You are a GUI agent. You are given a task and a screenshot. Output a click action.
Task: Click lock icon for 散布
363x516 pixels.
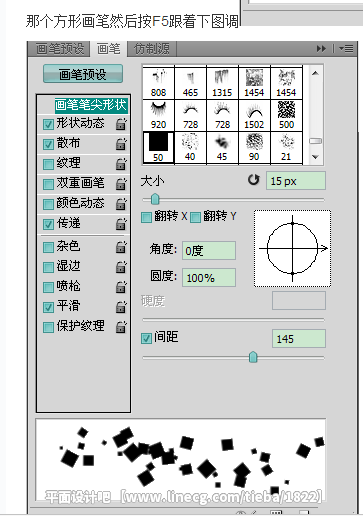121,144
